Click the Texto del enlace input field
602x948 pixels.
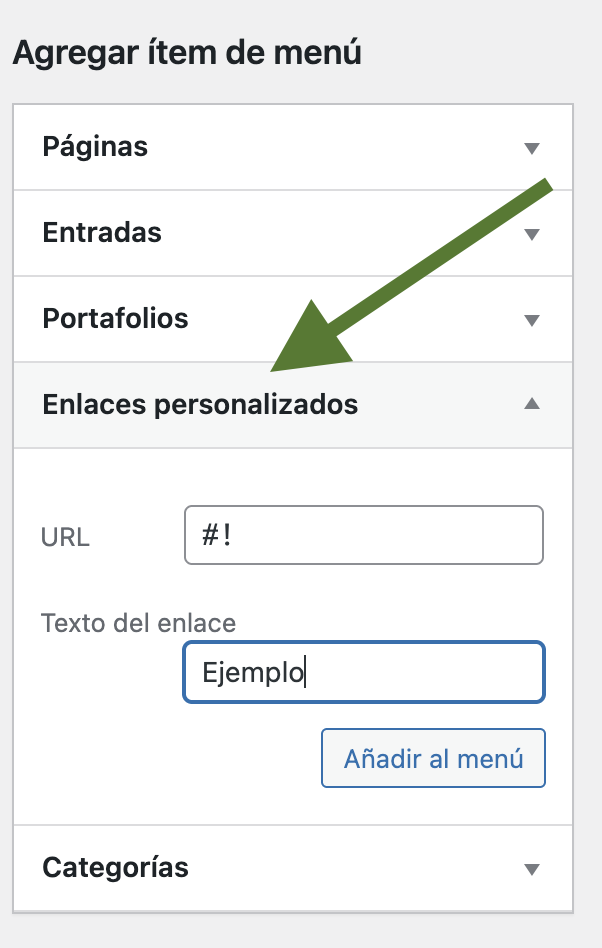coord(363,672)
